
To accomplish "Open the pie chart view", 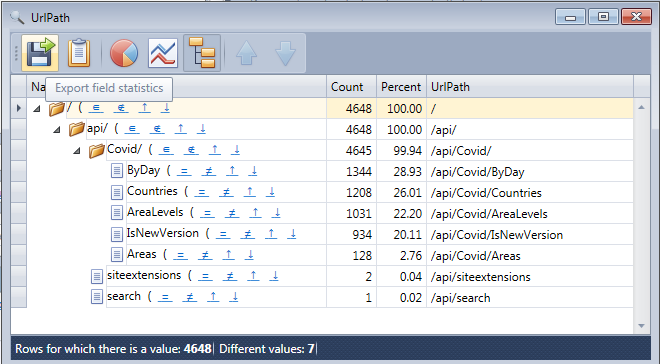I will click(124, 53).
